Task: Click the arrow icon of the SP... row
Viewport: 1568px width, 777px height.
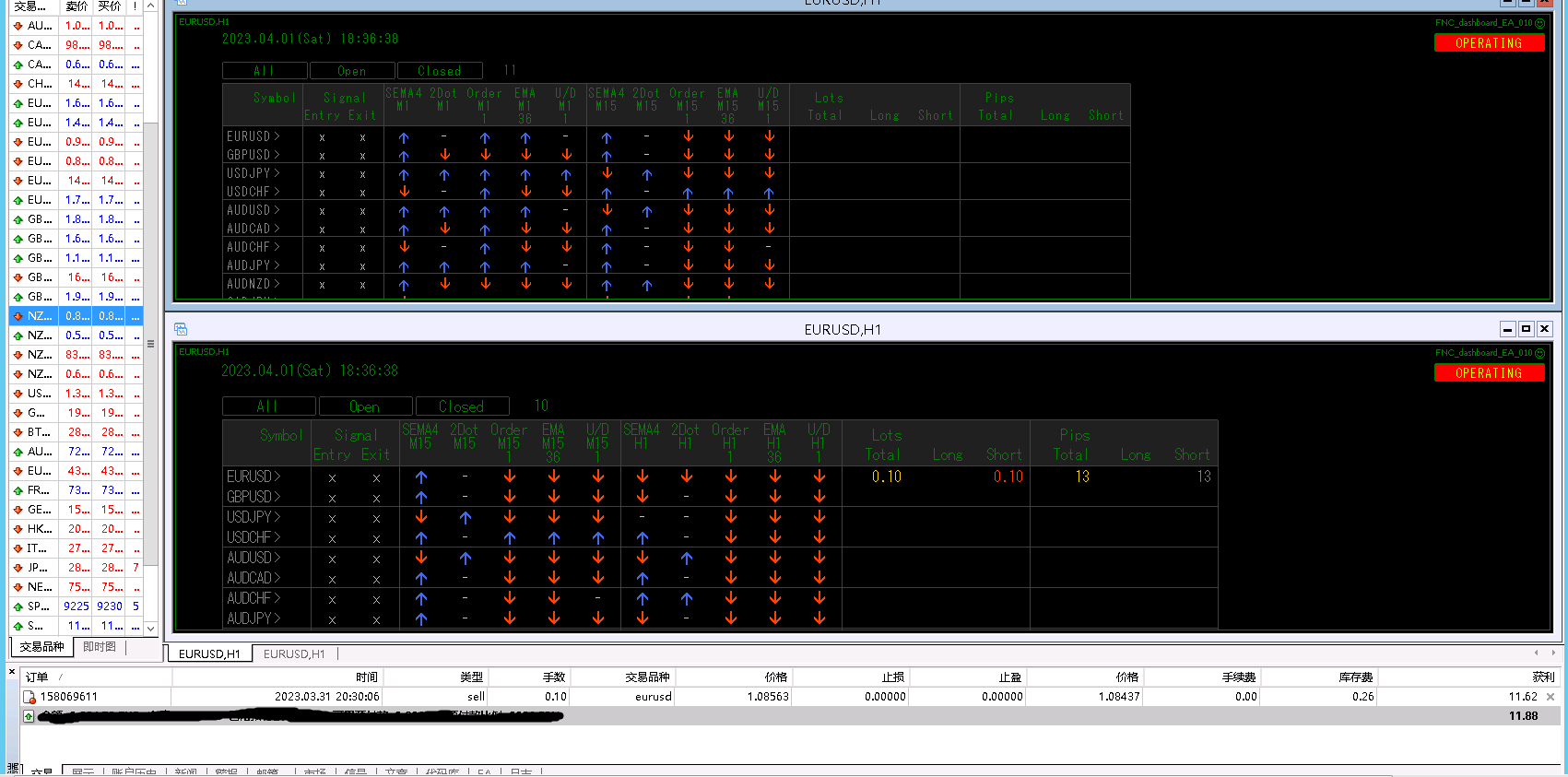Action: 18,606
